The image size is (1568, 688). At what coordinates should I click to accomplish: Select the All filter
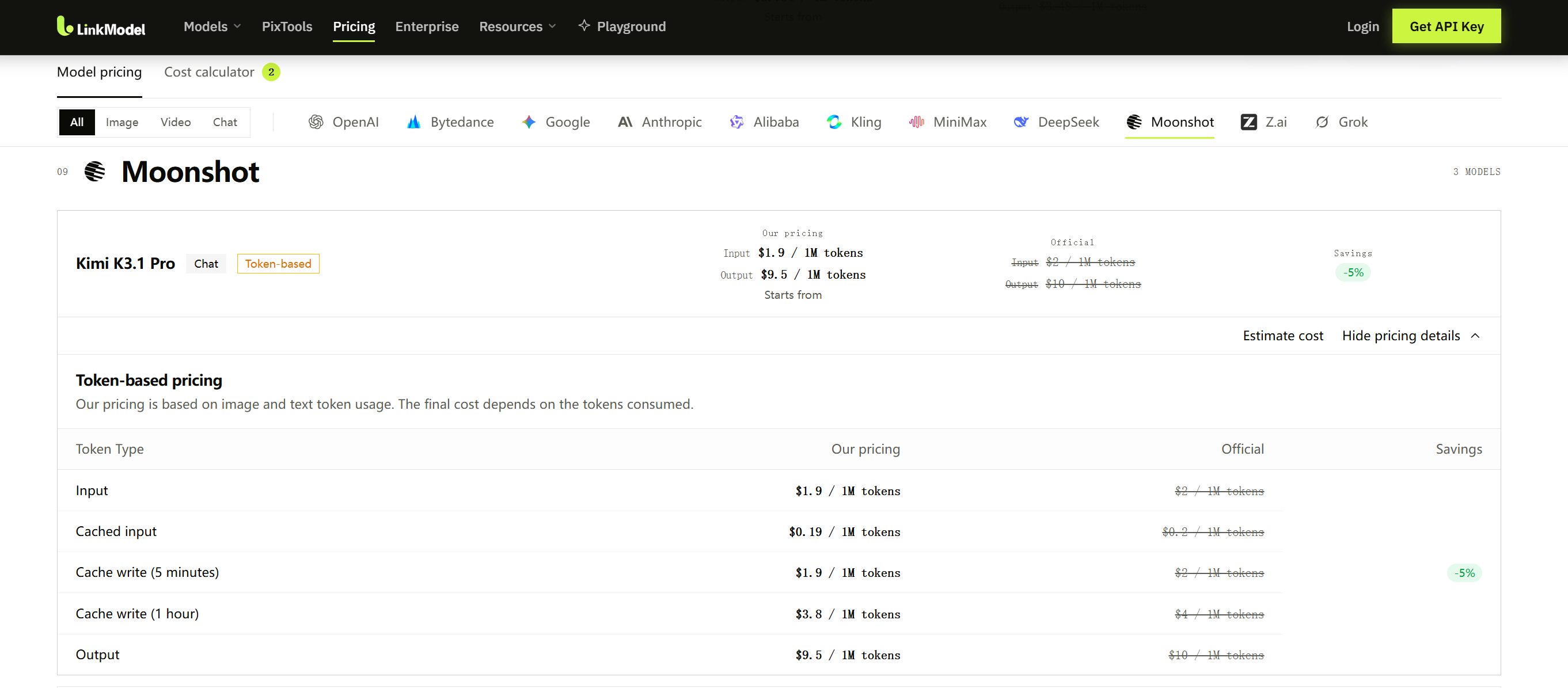(77, 122)
